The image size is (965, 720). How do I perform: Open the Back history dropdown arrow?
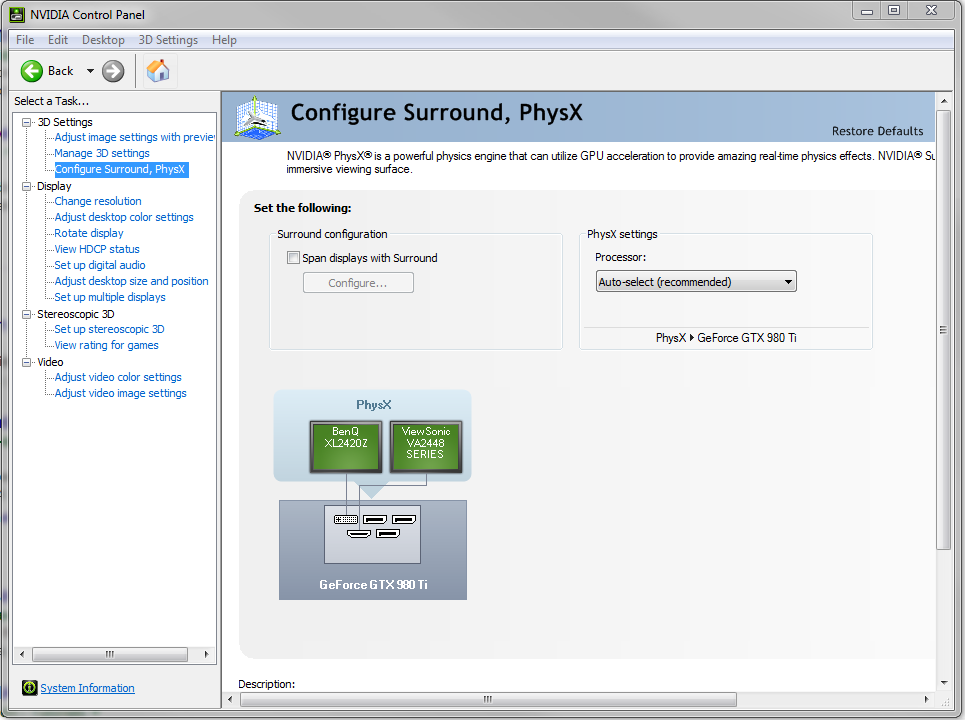click(90, 71)
